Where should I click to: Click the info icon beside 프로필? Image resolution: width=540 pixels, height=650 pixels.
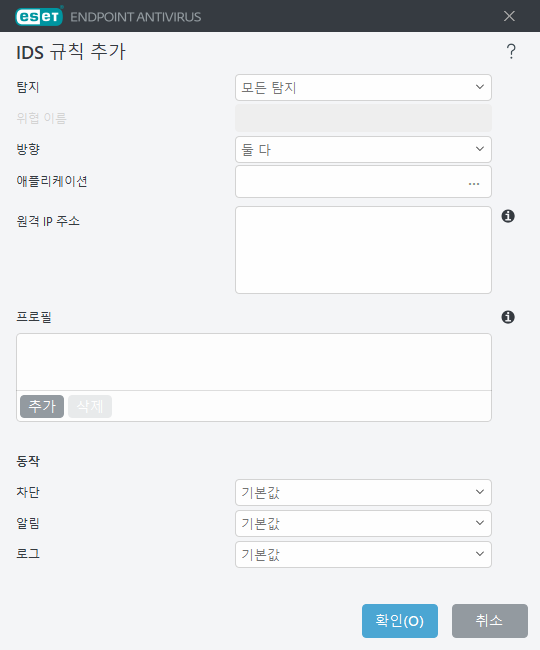point(508,317)
